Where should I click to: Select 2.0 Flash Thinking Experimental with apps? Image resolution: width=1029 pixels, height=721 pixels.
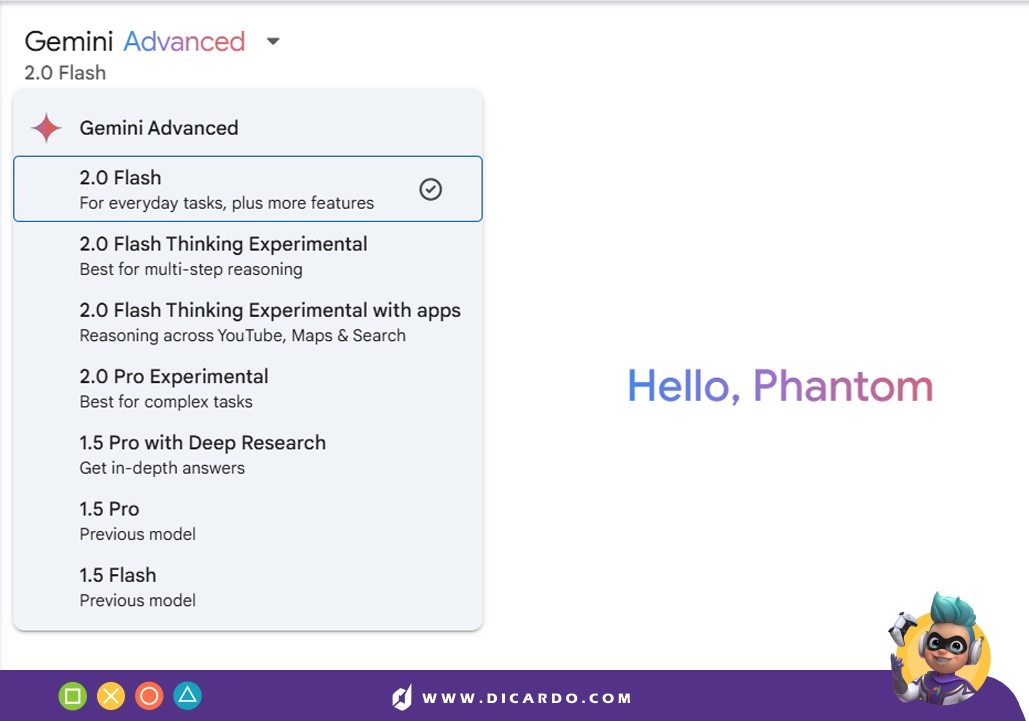coord(248,322)
